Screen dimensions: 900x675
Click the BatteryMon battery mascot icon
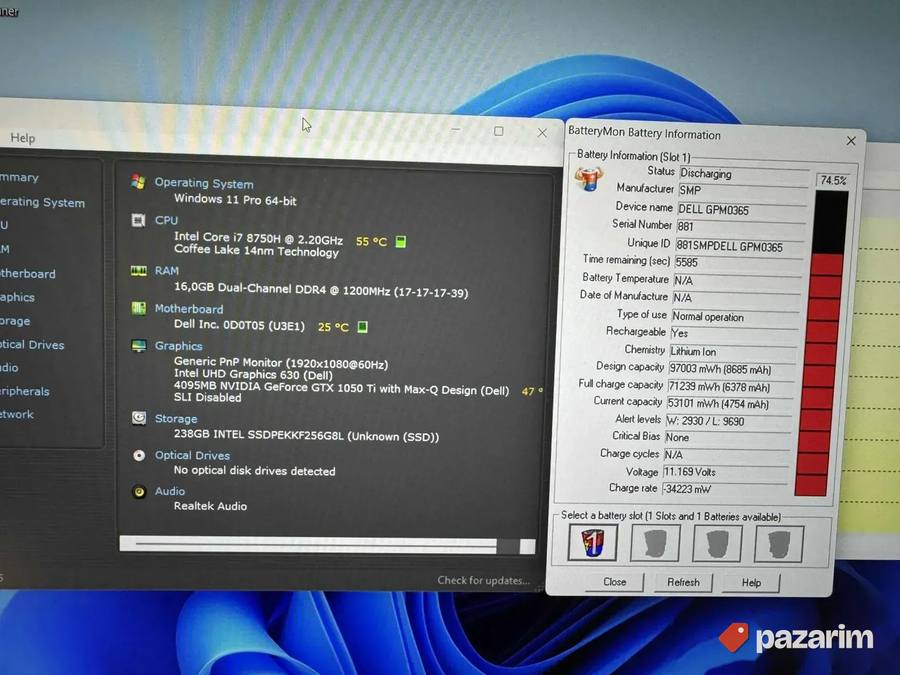click(589, 179)
